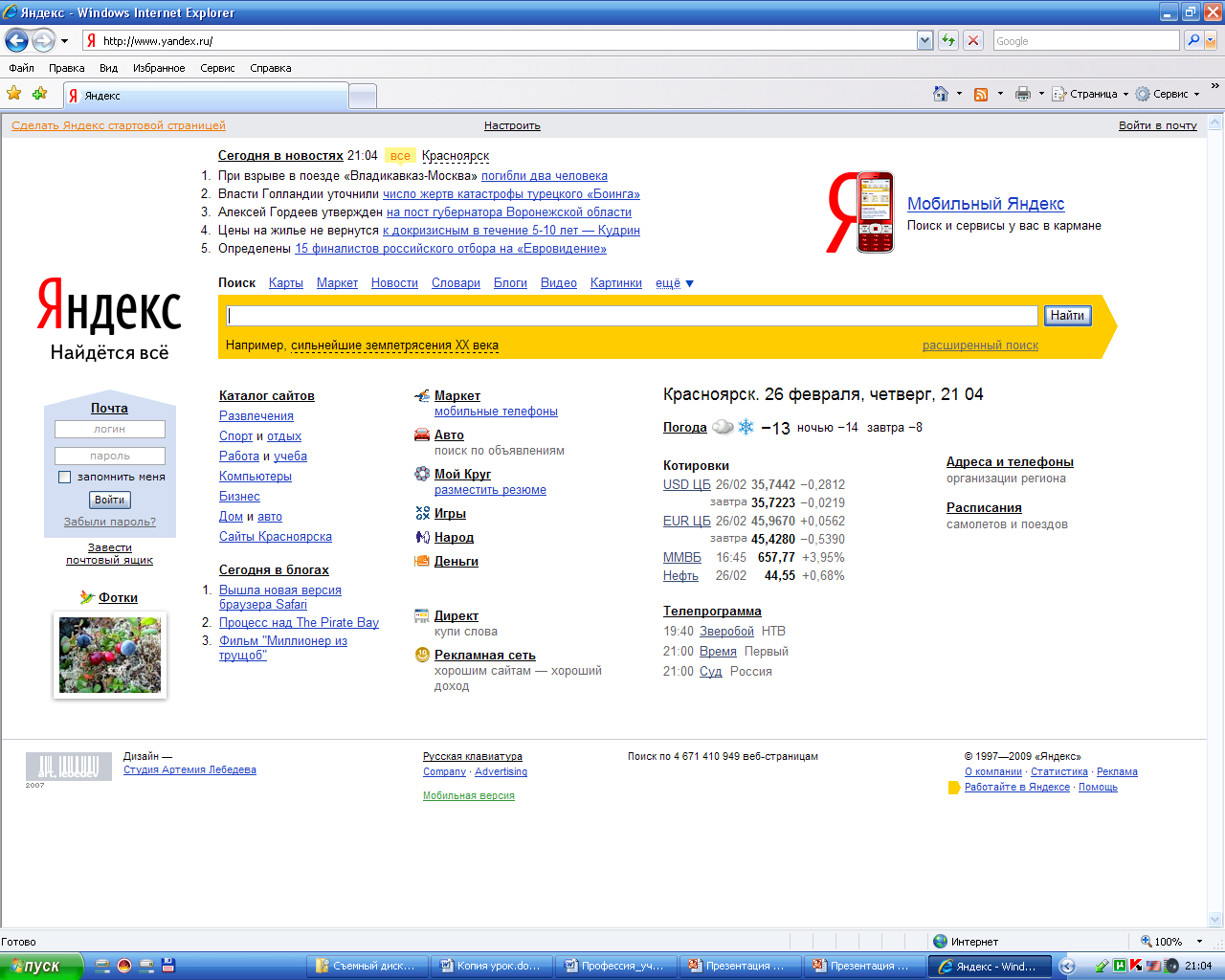The height and width of the screenshot is (980, 1225).
Task: Open the berries photo thumbnail
Action: pyautogui.click(x=110, y=656)
